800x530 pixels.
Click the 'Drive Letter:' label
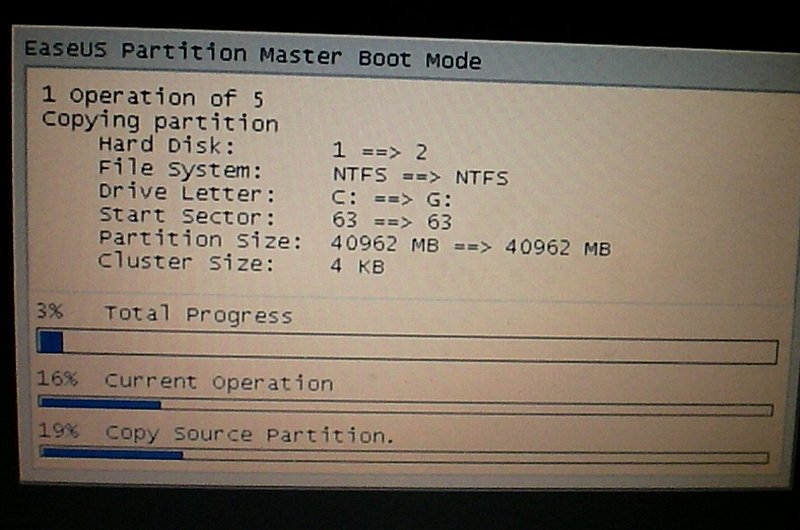tap(187, 193)
